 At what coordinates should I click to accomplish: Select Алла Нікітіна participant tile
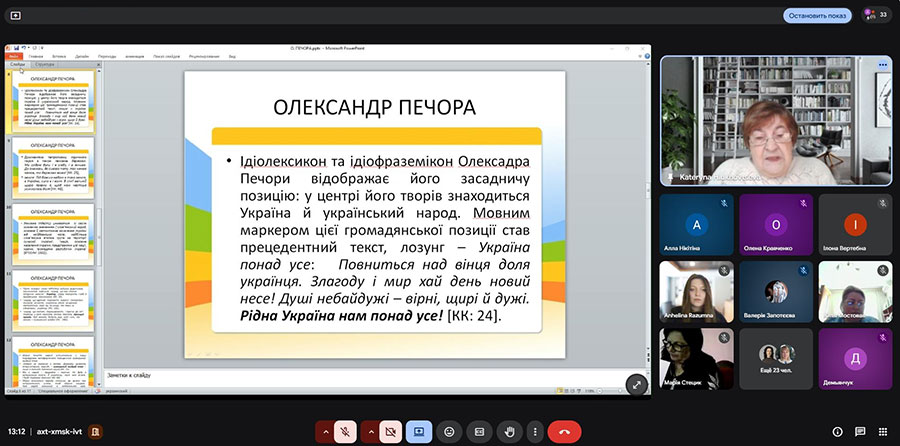coord(696,224)
